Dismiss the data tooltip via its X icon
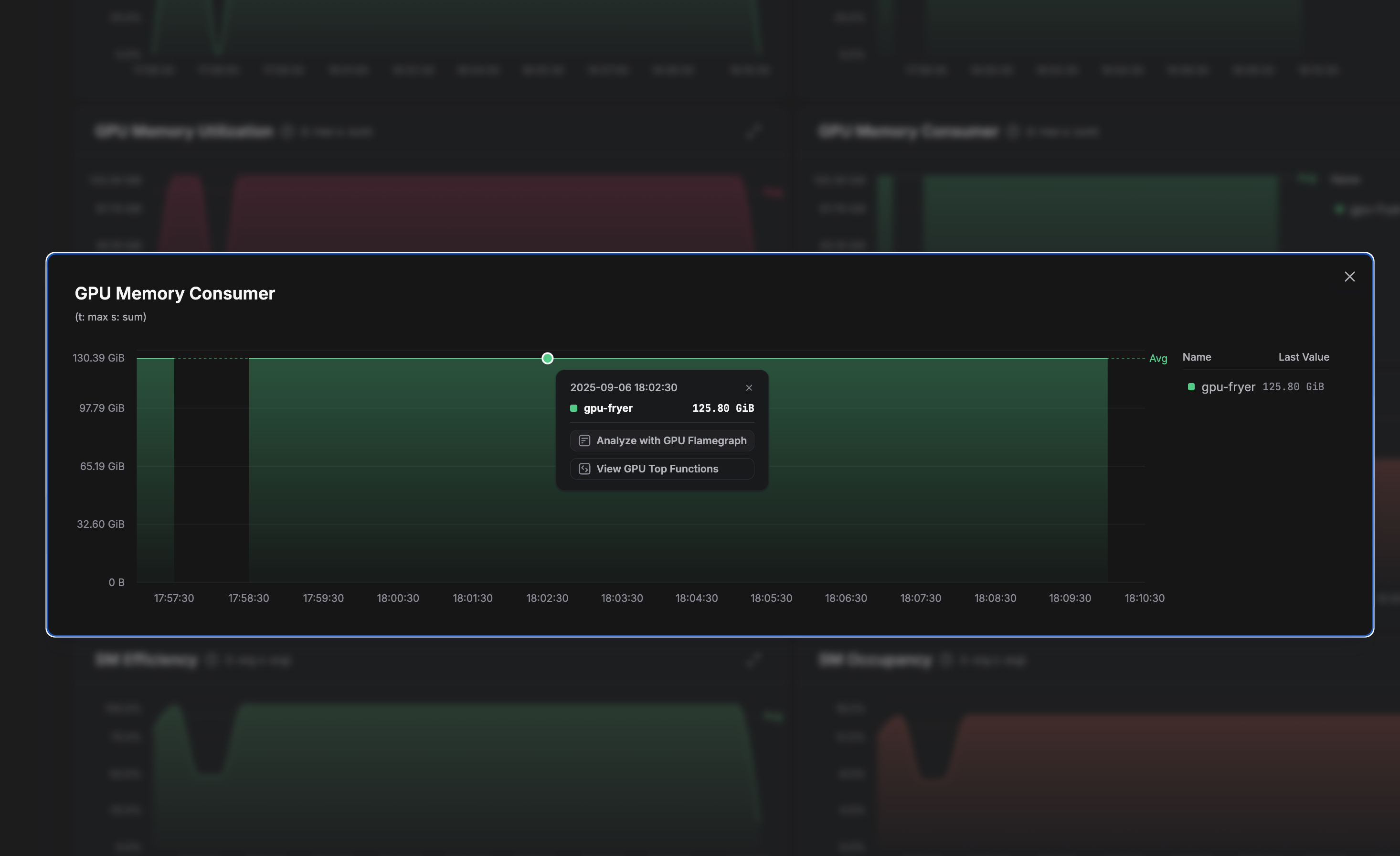Viewport: 1400px width, 856px height. (749, 387)
